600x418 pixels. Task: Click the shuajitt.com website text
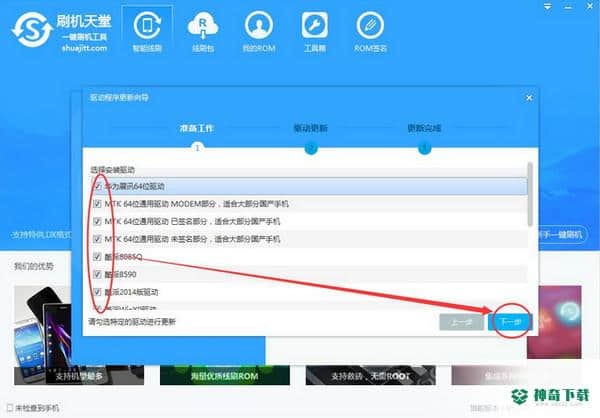point(84,48)
